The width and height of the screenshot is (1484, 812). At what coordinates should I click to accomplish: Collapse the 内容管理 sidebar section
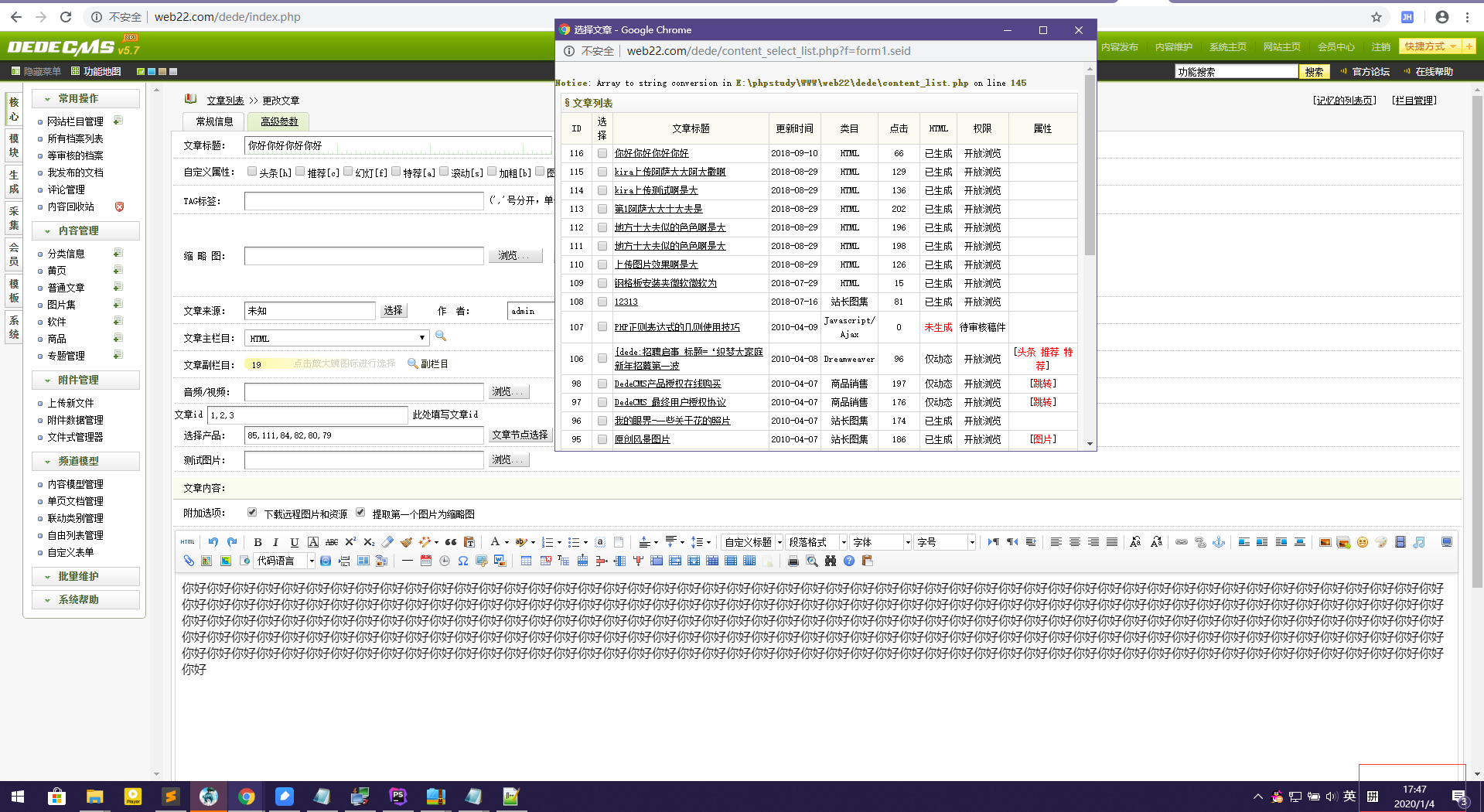(86, 230)
